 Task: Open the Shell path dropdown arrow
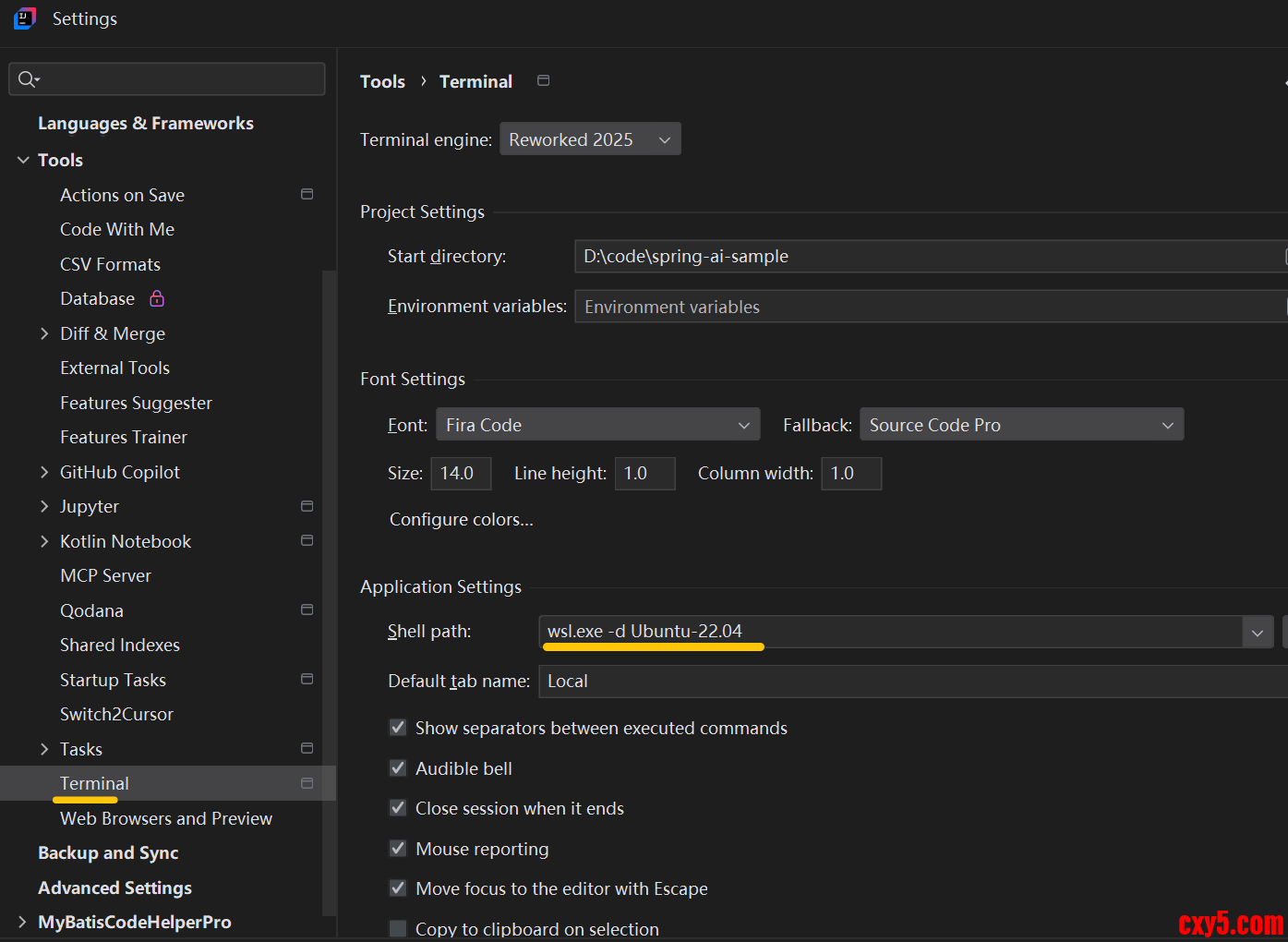[1257, 633]
